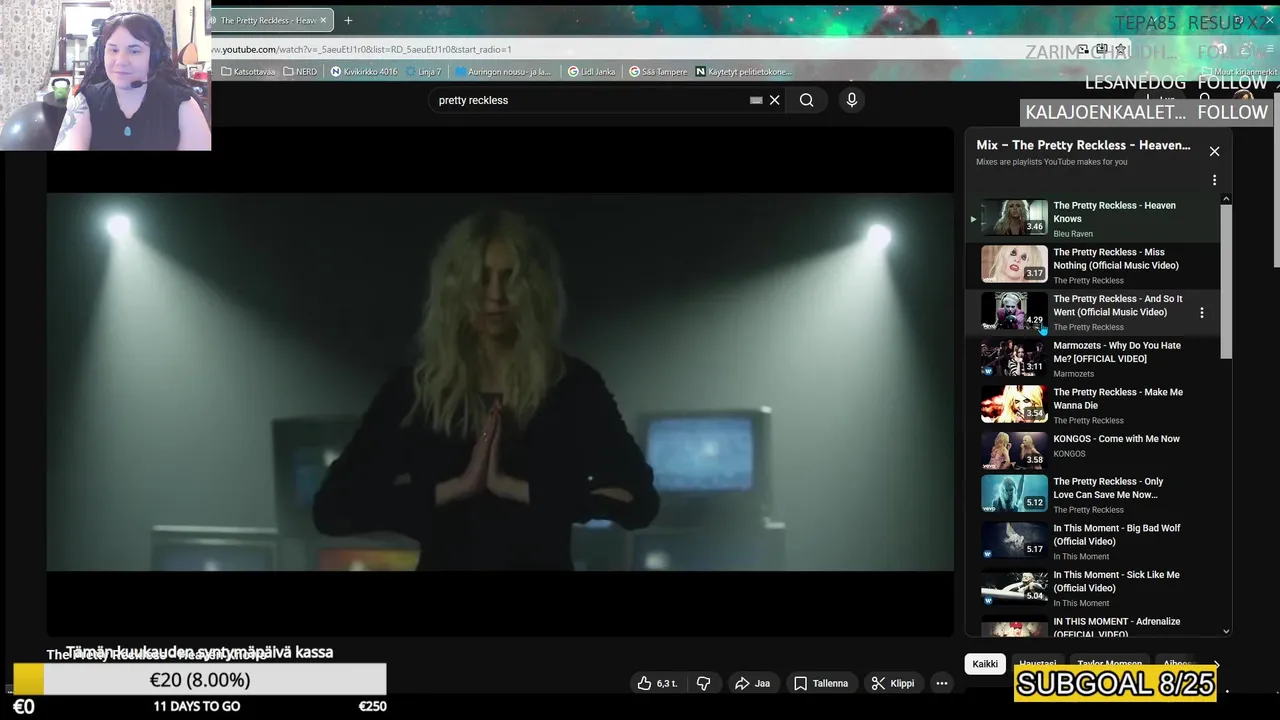Click the playlist scrollbar thumb

pyautogui.click(x=1226, y=282)
